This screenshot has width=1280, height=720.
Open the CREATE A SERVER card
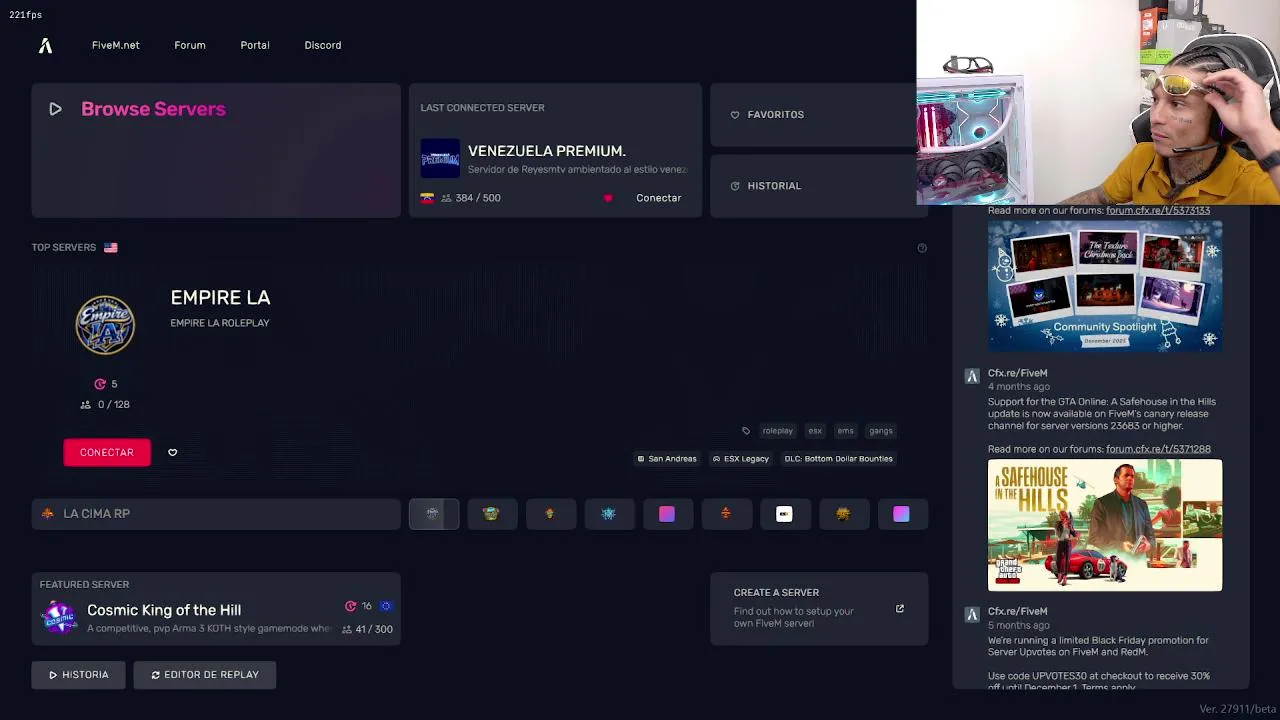819,608
